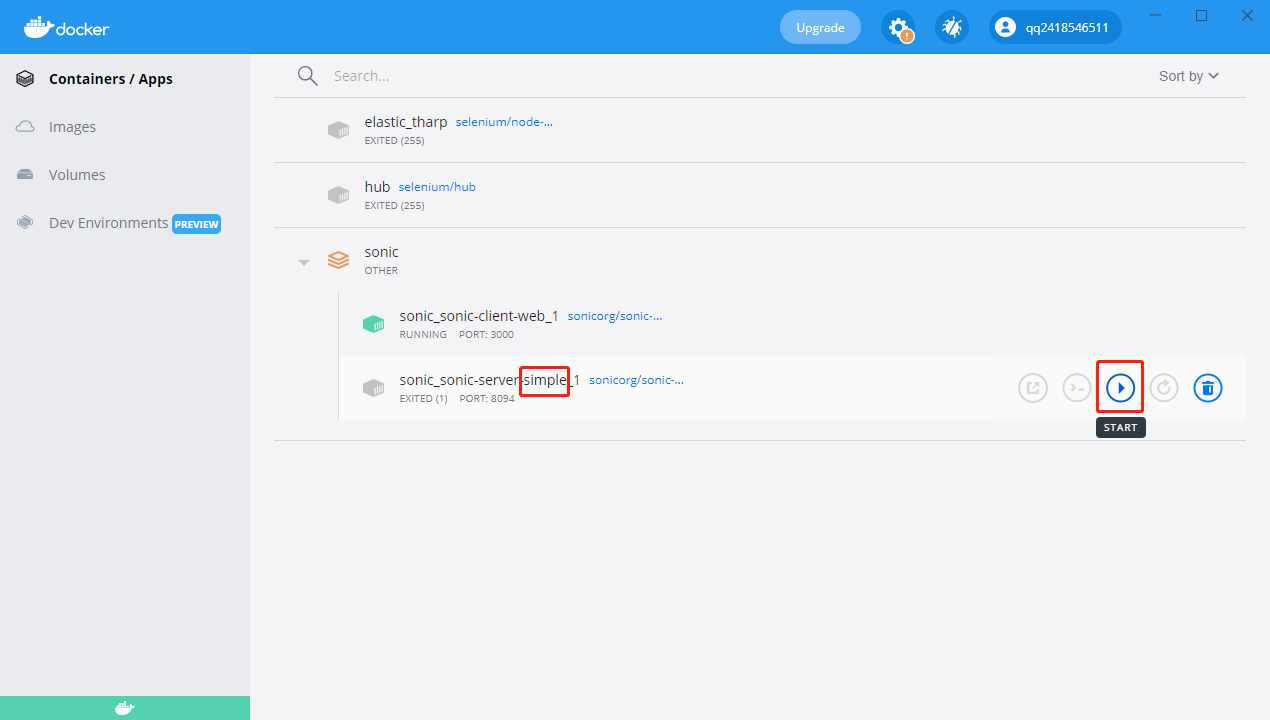The height and width of the screenshot is (720, 1270).
Task: Open sonicorg link of sonic-client-web_1
Action: [x=615, y=316]
